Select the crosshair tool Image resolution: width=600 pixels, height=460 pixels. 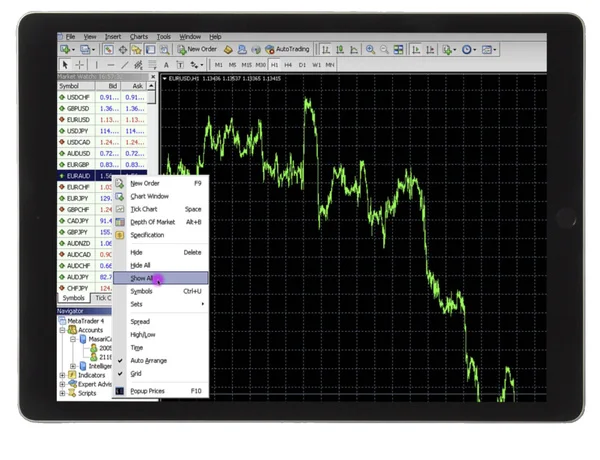coord(79,65)
